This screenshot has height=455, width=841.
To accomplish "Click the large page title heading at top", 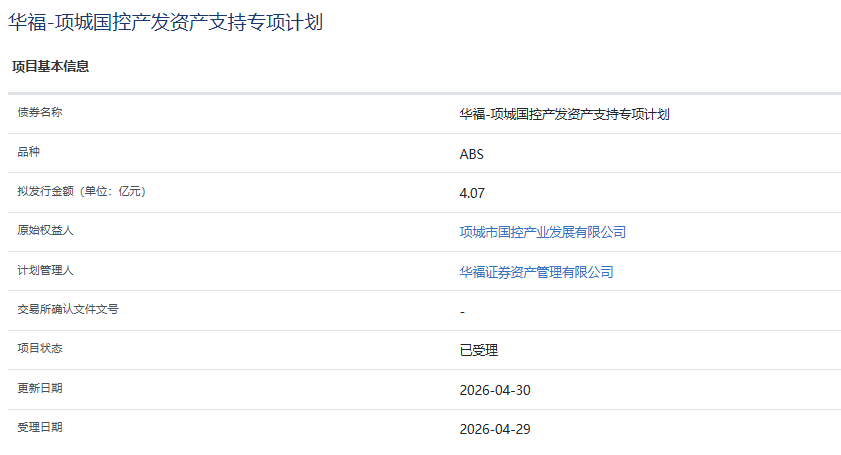I will click(x=165, y=22).
